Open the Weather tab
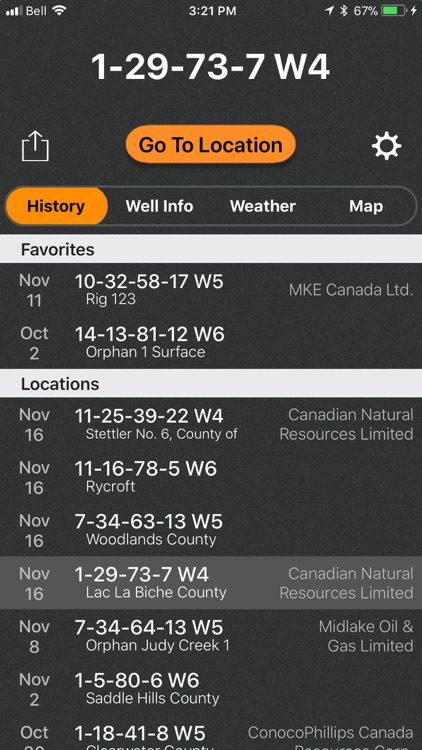This screenshot has width=422, height=750. (x=263, y=206)
